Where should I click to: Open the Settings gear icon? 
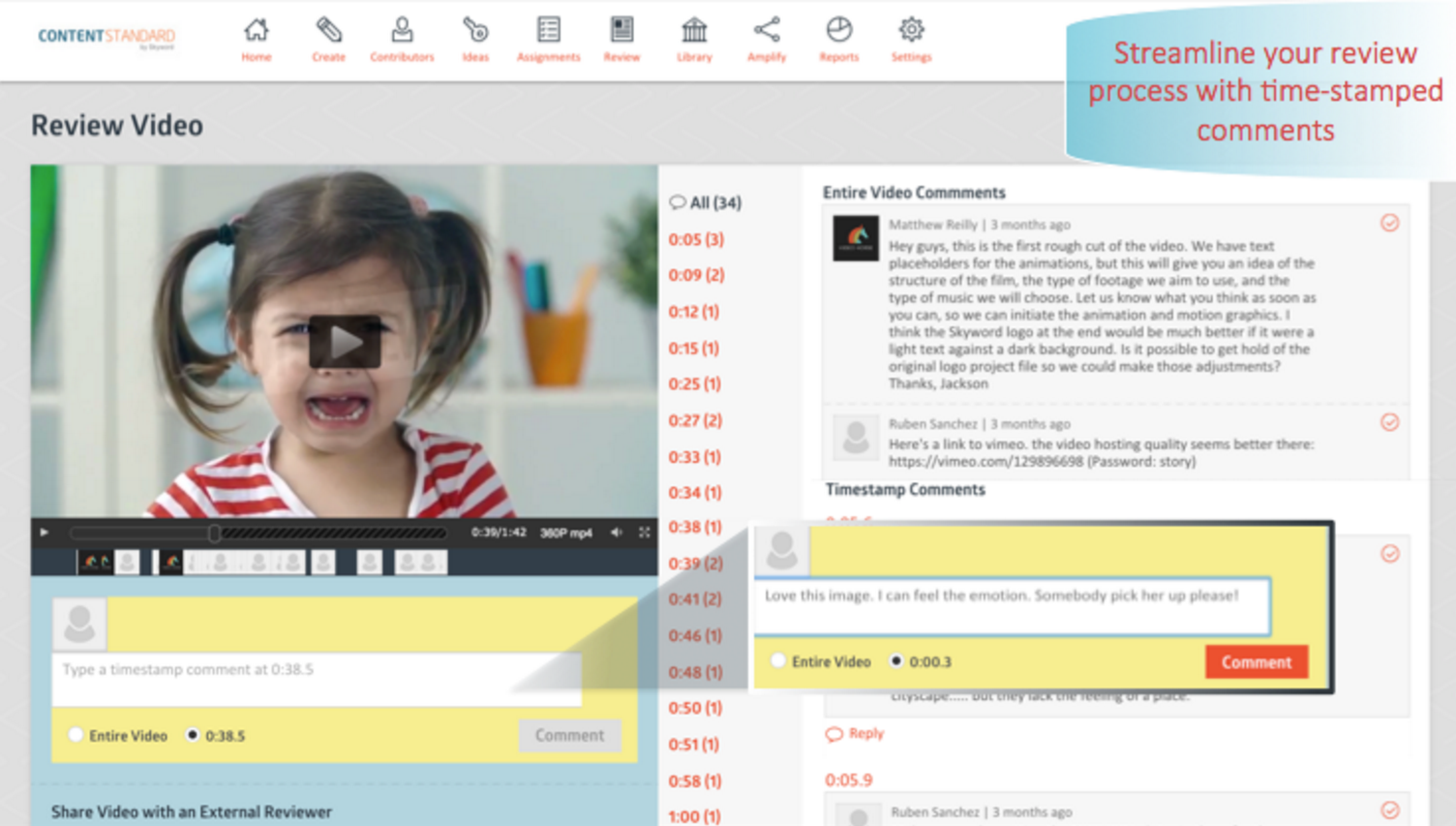(911, 30)
